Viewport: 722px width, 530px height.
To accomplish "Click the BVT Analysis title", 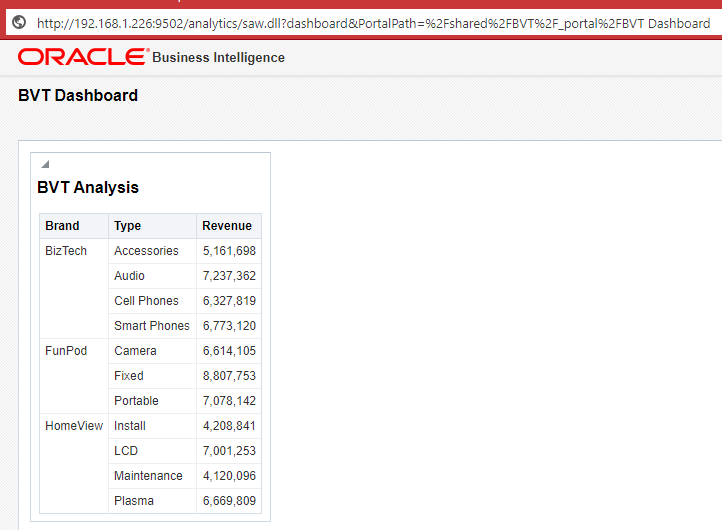I will [x=88, y=187].
